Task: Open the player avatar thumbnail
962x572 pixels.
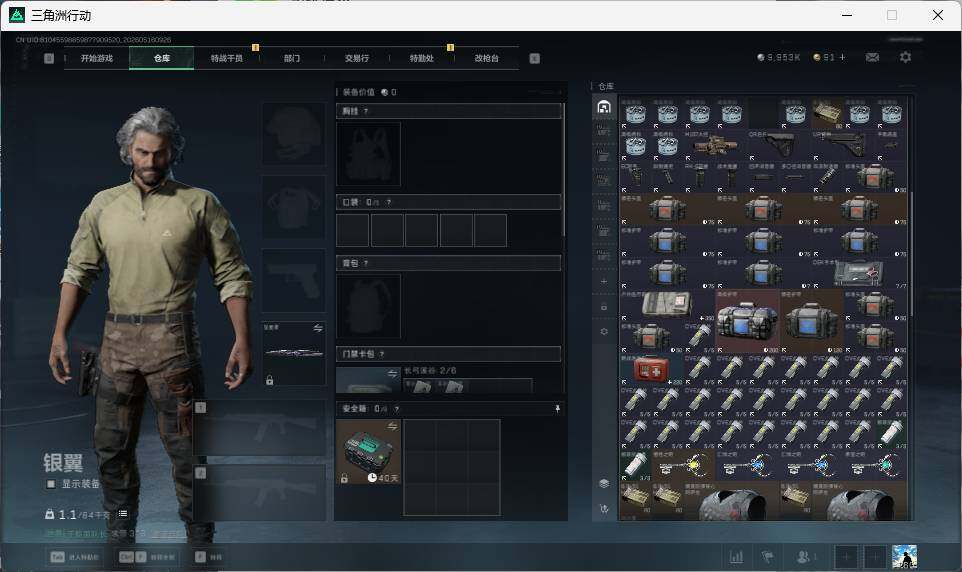Action: point(904,557)
